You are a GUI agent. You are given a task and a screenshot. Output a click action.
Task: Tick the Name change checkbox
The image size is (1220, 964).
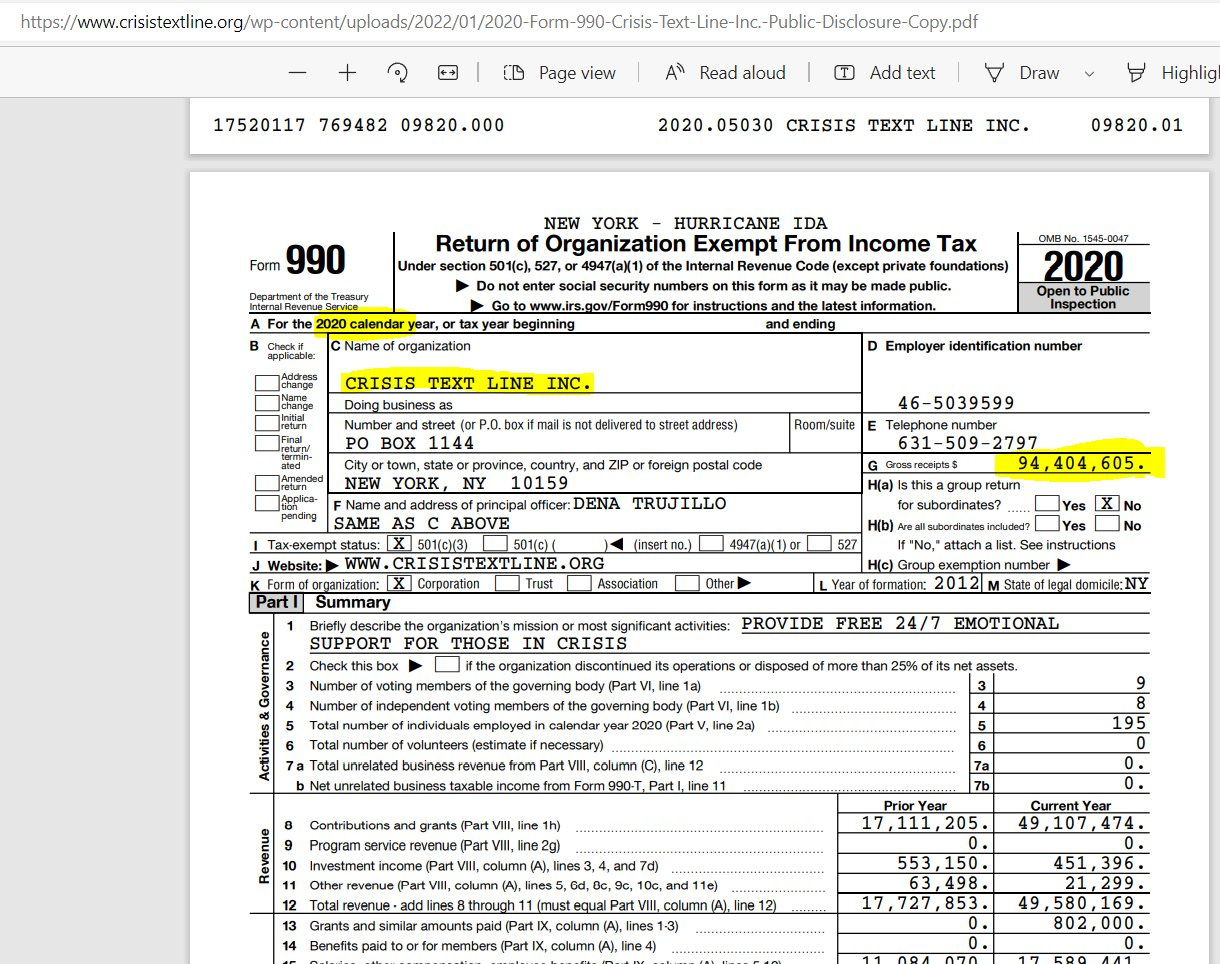pos(266,403)
